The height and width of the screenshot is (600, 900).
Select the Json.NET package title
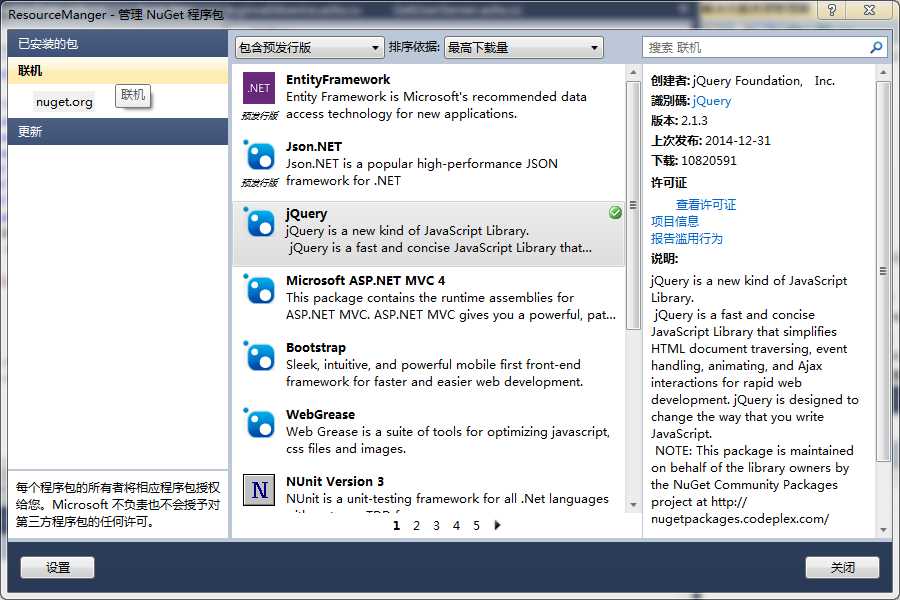[313, 146]
